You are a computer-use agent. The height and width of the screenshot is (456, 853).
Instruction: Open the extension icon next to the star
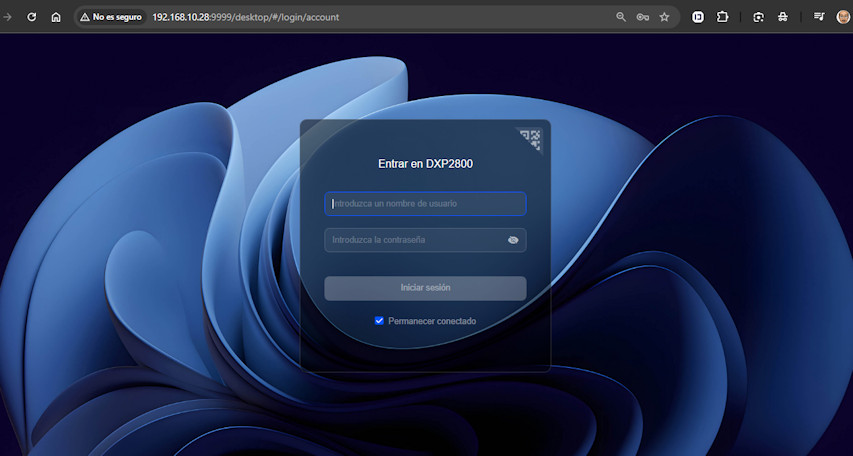click(x=698, y=17)
